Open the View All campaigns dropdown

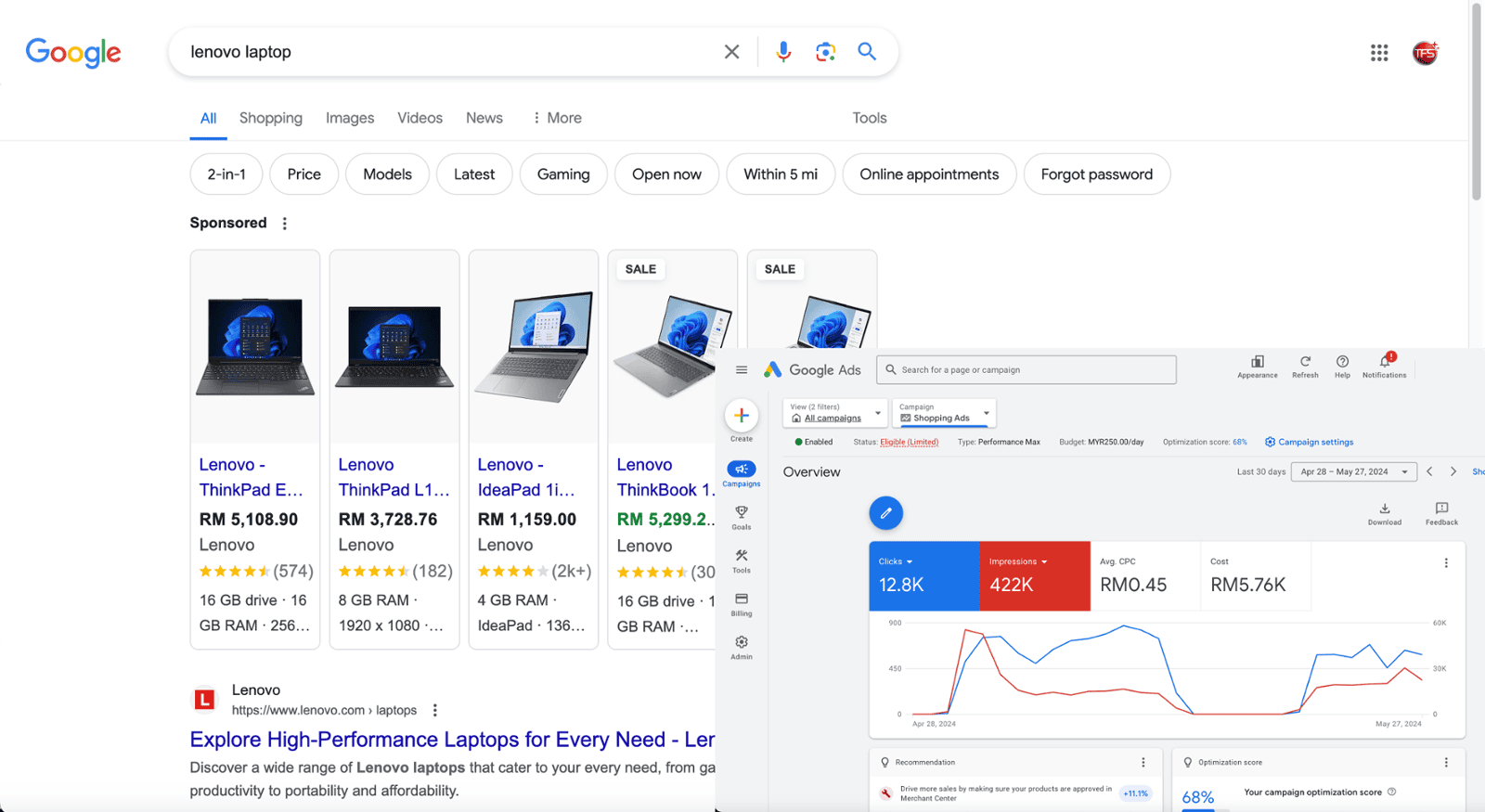(x=834, y=413)
